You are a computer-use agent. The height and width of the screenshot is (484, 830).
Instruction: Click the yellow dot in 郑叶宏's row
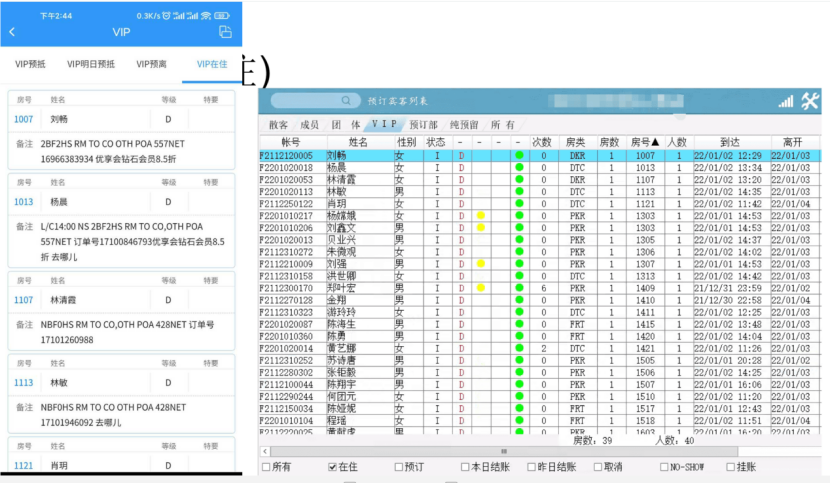[x=481, y=288]
